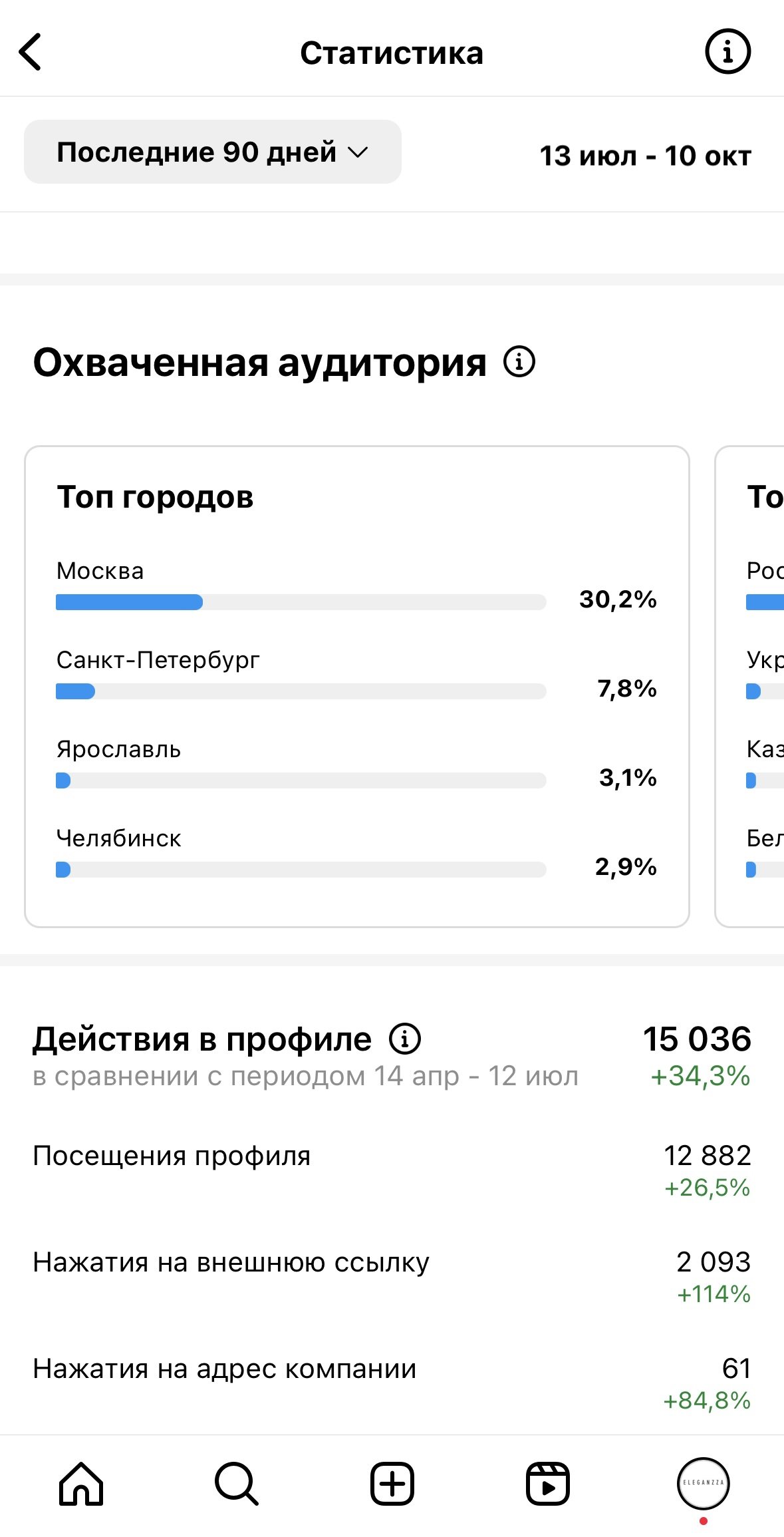Open the Search tab

pos(236,1483)
